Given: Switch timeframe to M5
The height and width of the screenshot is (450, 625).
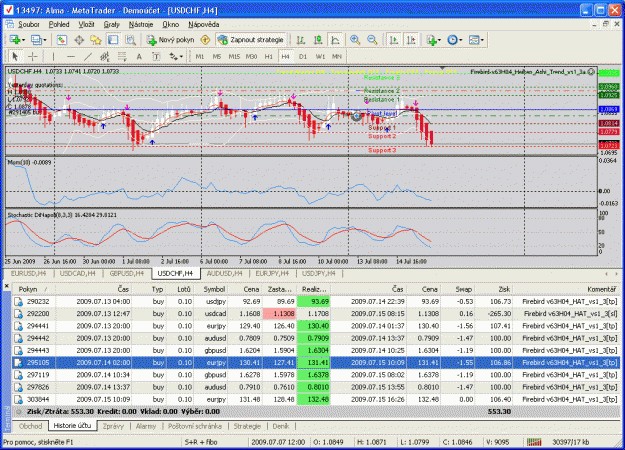Looking at the screenshot, I should tap(217, 57).
